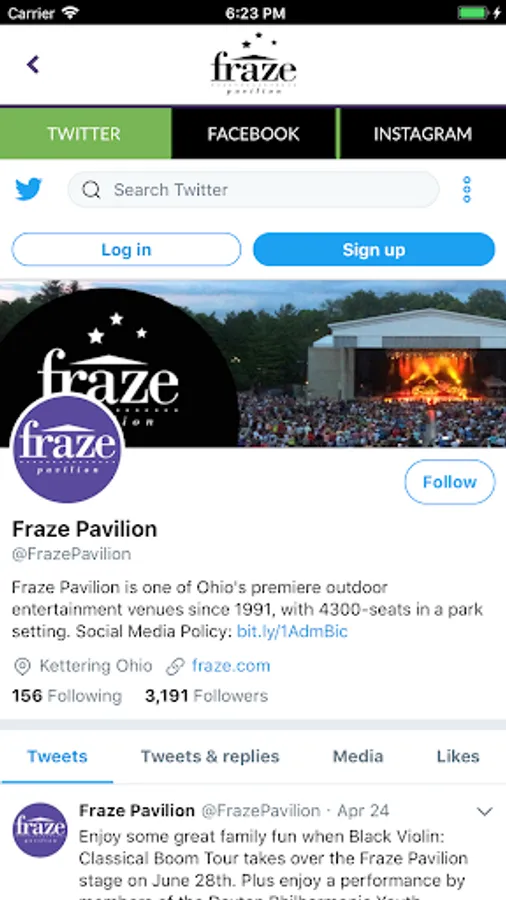Tap the Fraze logo in header
Viewport: 506px width, 900px height.
254,64
